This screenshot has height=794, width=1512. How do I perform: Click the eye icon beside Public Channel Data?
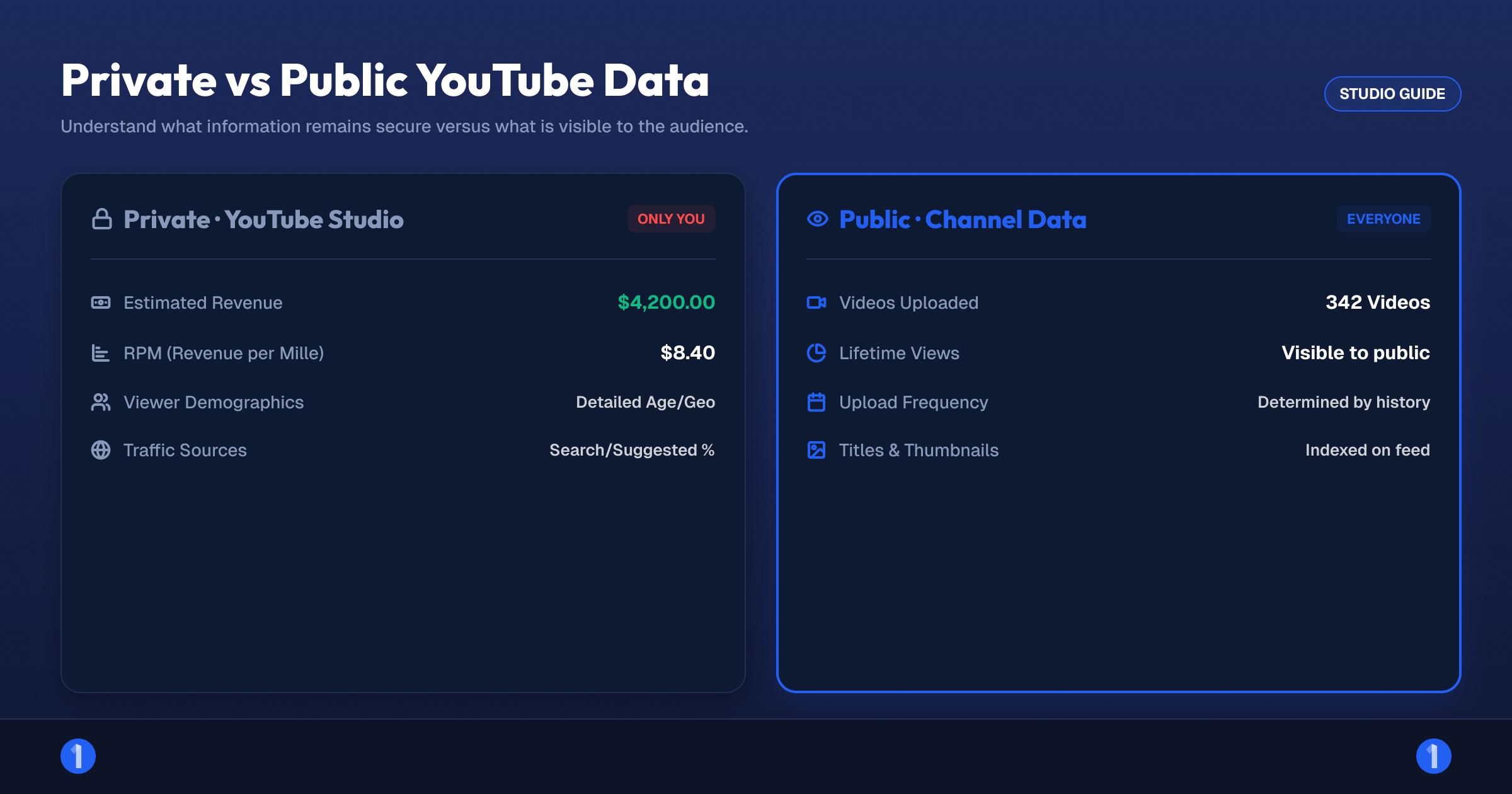(x=817, y=219)
